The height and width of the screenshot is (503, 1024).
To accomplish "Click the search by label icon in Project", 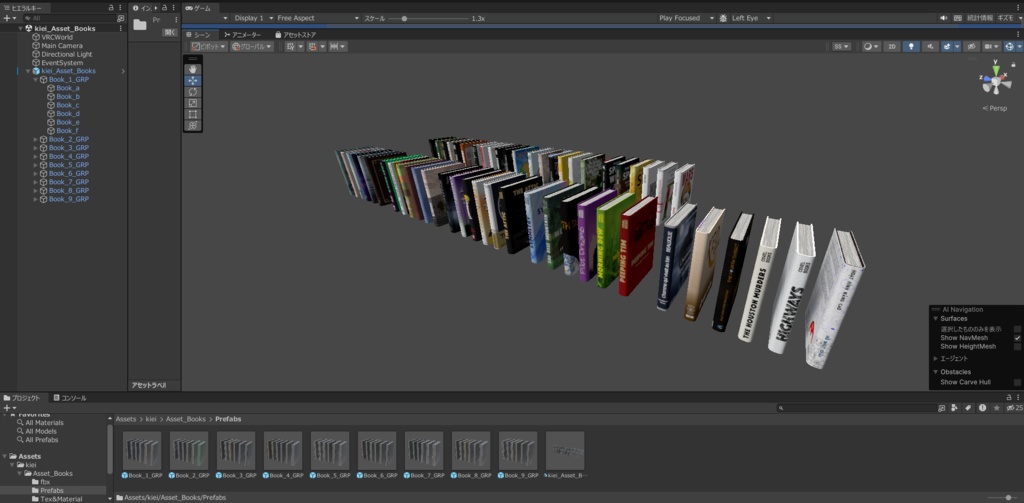I will [x=968, y=408].
